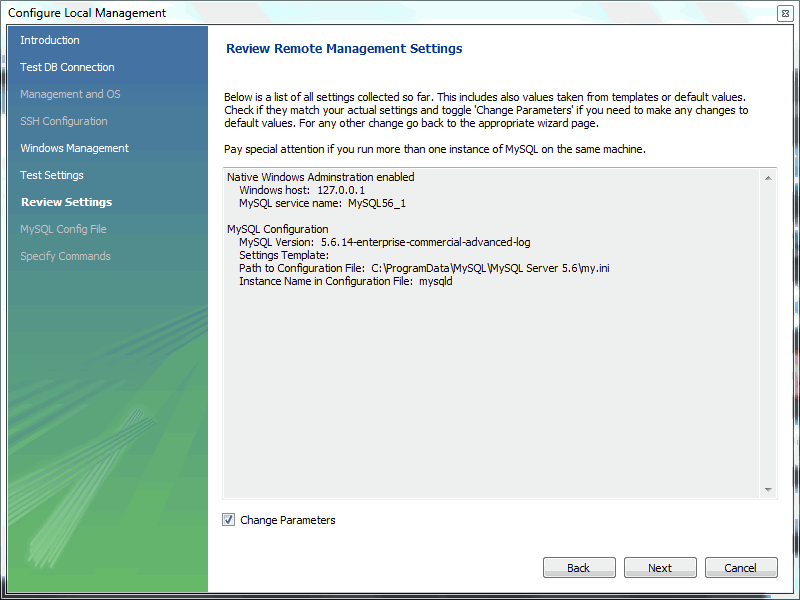This screenshot has width=800, height=600.
Task: Select the Introduction step in sidebar
Action: click(50, 40)
